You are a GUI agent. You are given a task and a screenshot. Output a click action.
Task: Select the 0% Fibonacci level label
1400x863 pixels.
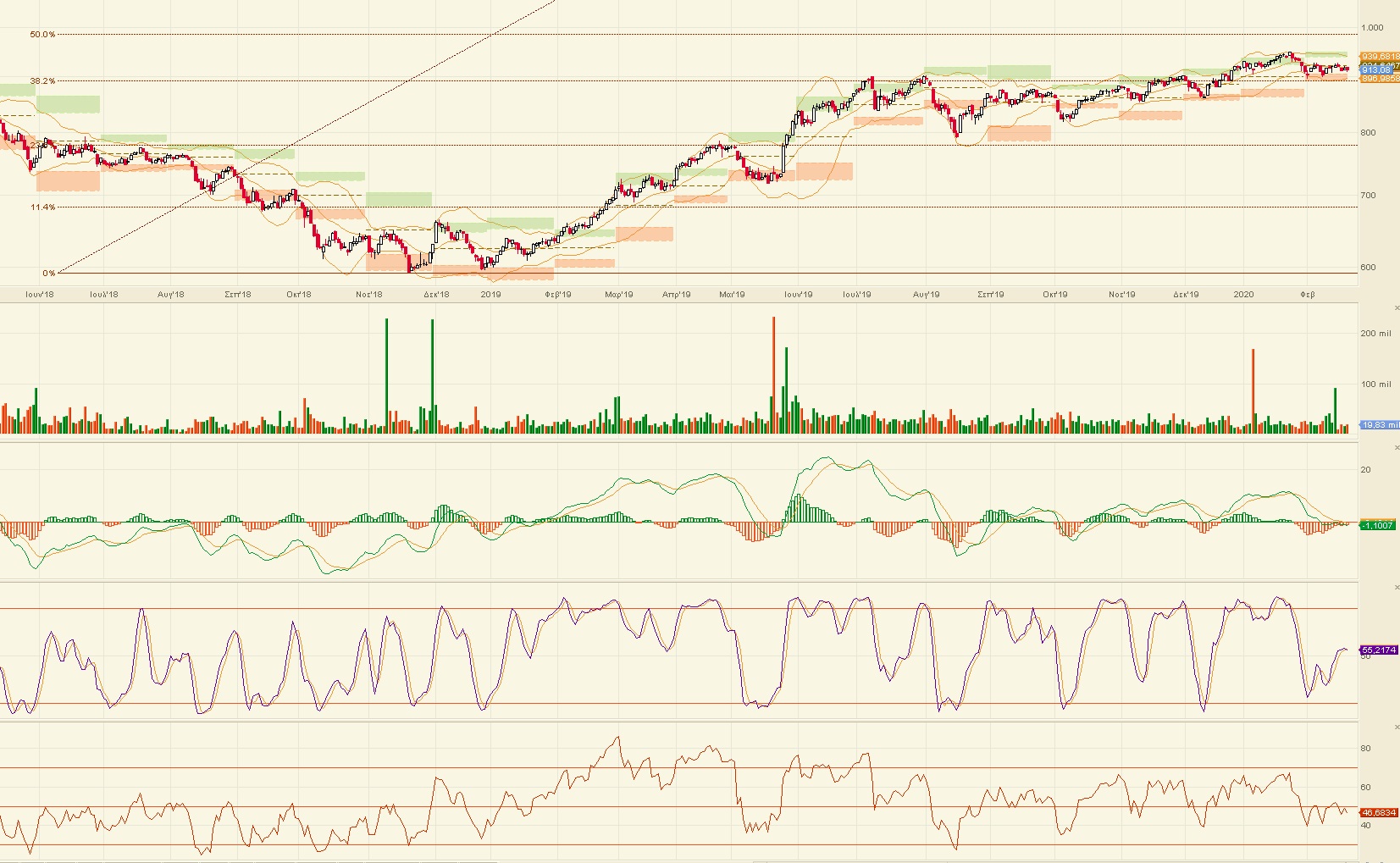pos(49,273)
